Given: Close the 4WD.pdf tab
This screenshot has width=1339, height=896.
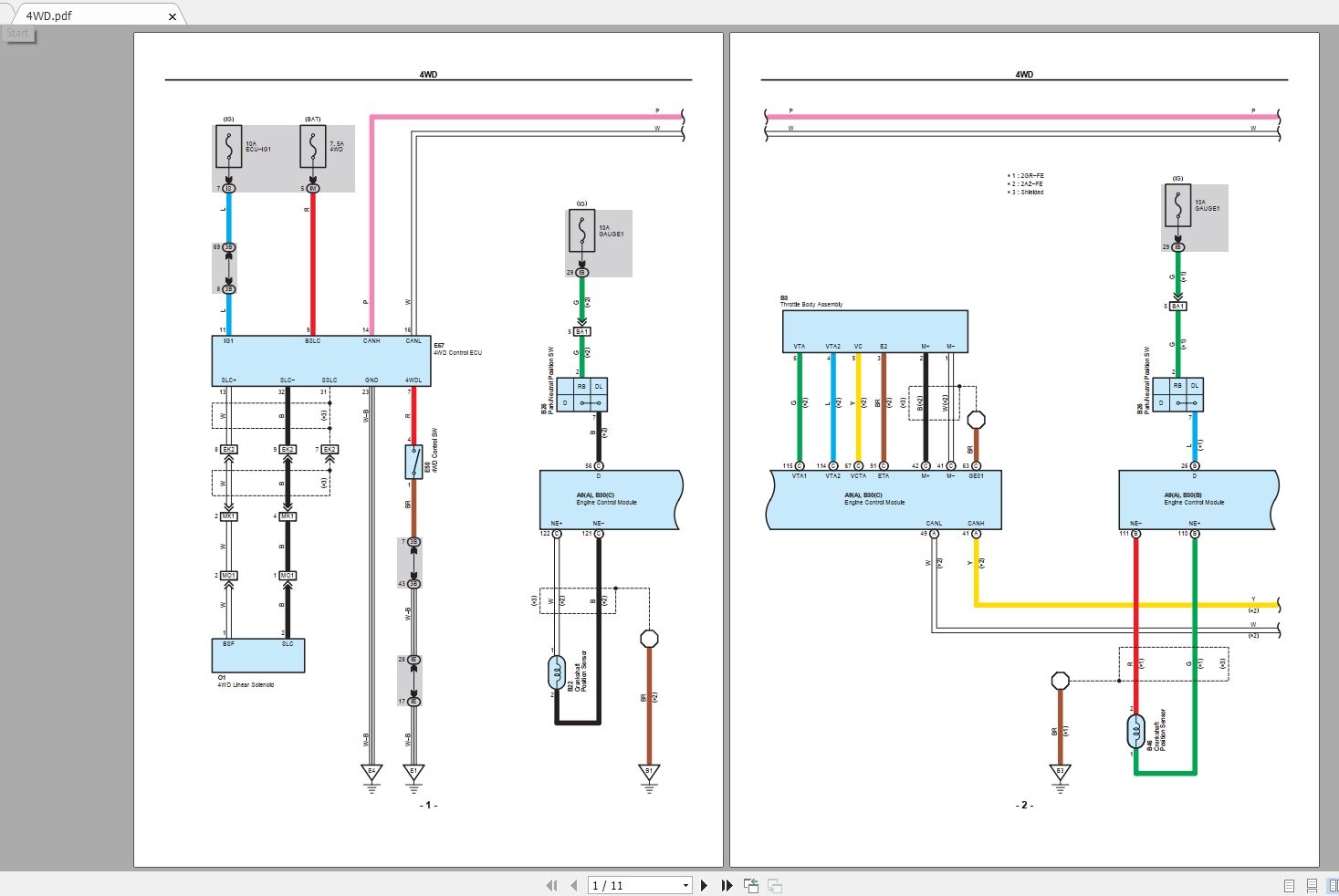Looking at the screenshot, I should tap(173, 16).
